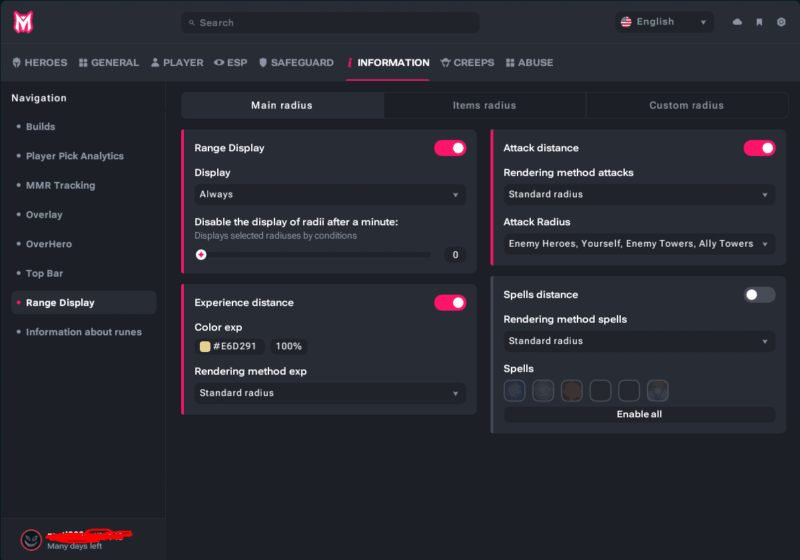Click Enable all spells button
The image size is (800, 560).
(x=639, y=414)
